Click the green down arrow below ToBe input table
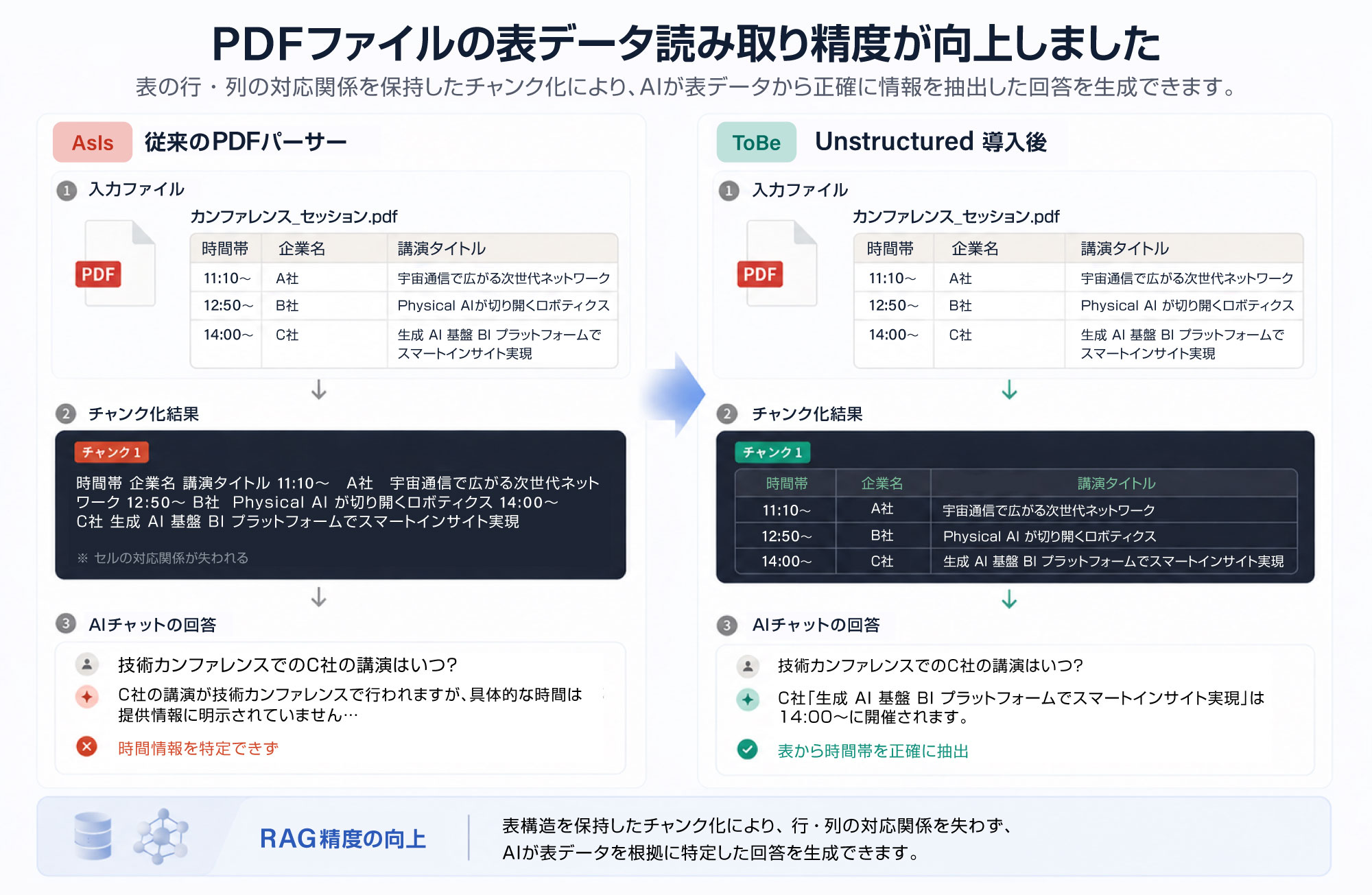 point(1009,390)
